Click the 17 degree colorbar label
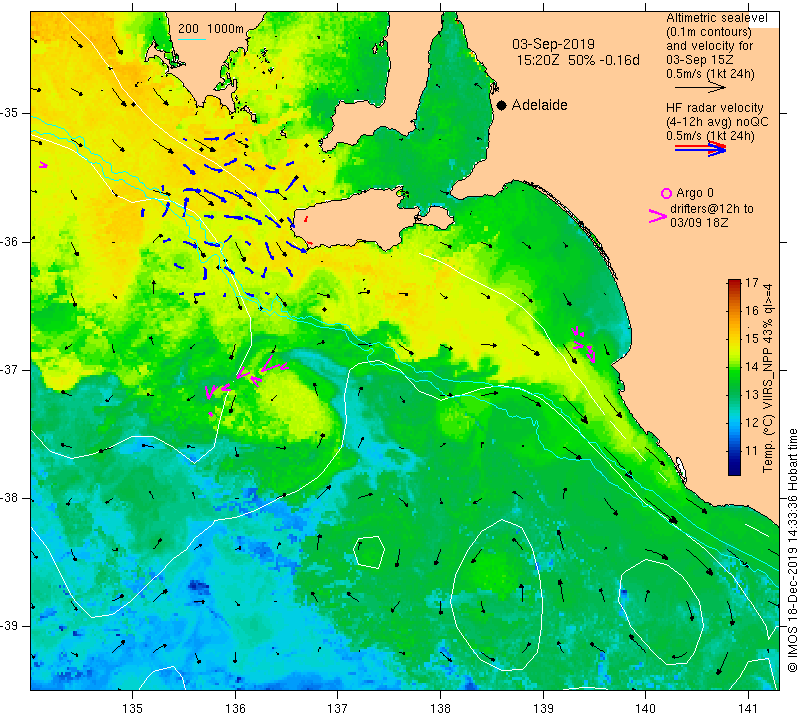Viewport: 800px width, 720px height. (x=752, y=283)
